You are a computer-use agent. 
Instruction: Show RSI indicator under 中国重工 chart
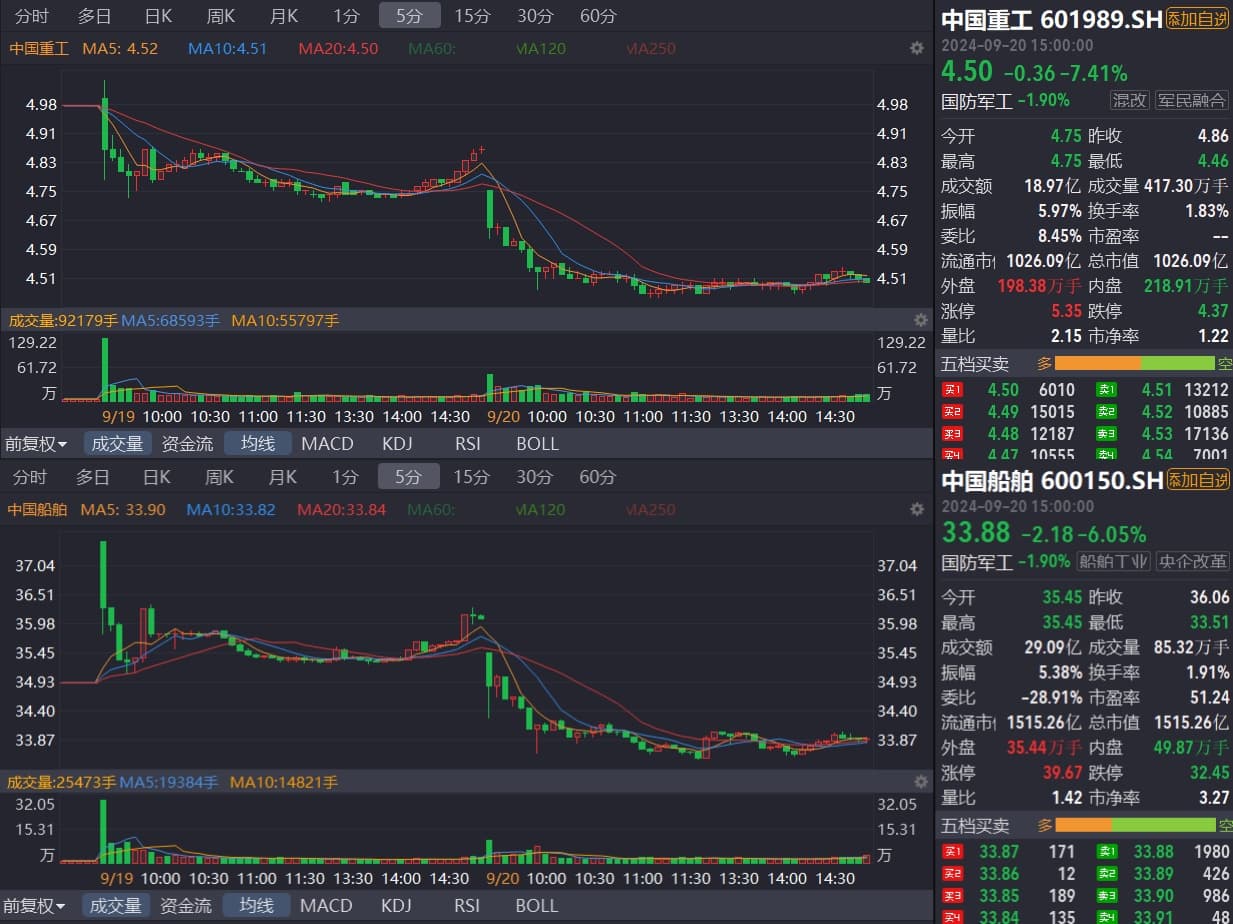[467, 444]
